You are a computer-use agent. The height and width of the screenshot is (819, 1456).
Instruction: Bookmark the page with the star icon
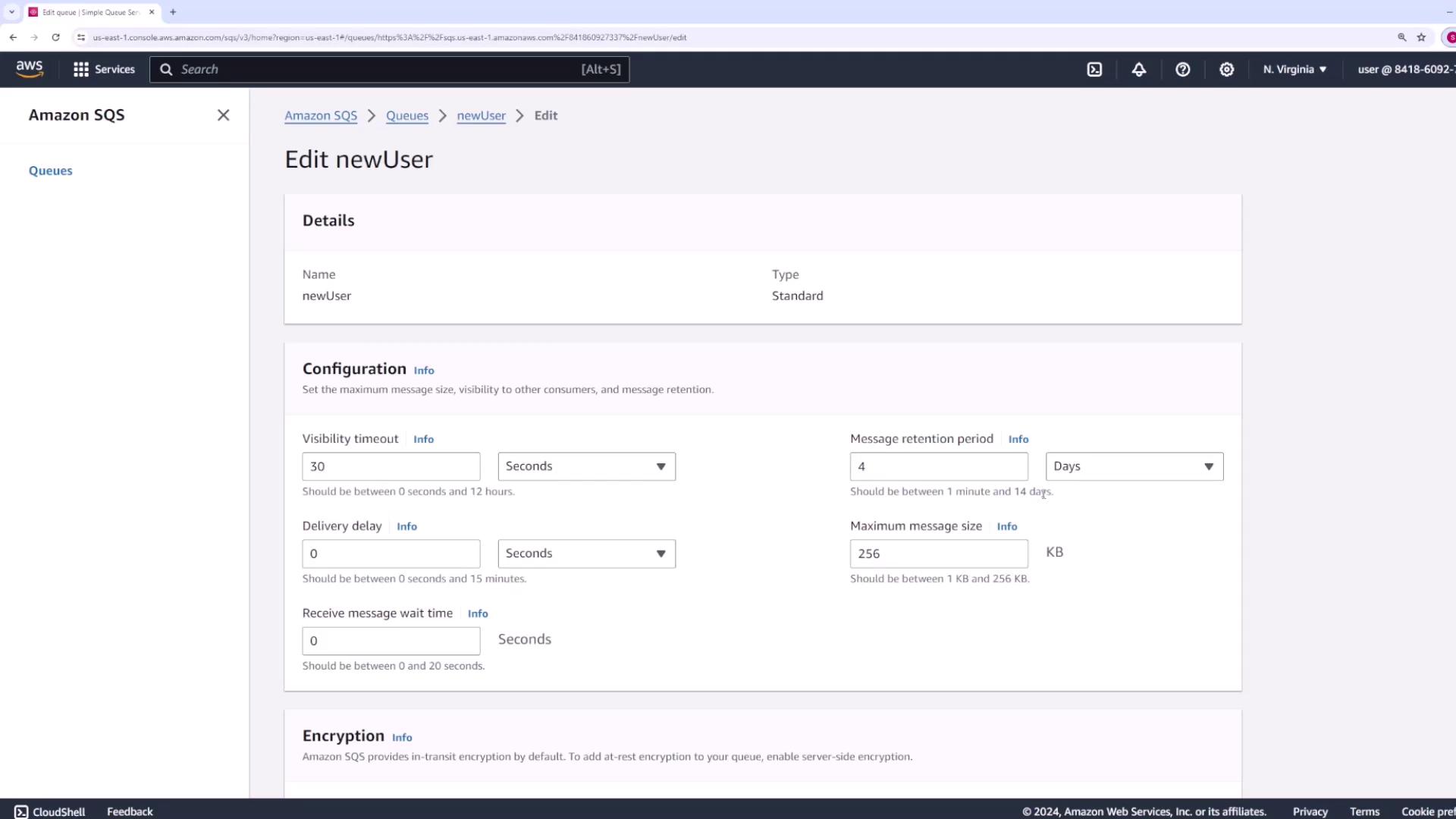1421,37
